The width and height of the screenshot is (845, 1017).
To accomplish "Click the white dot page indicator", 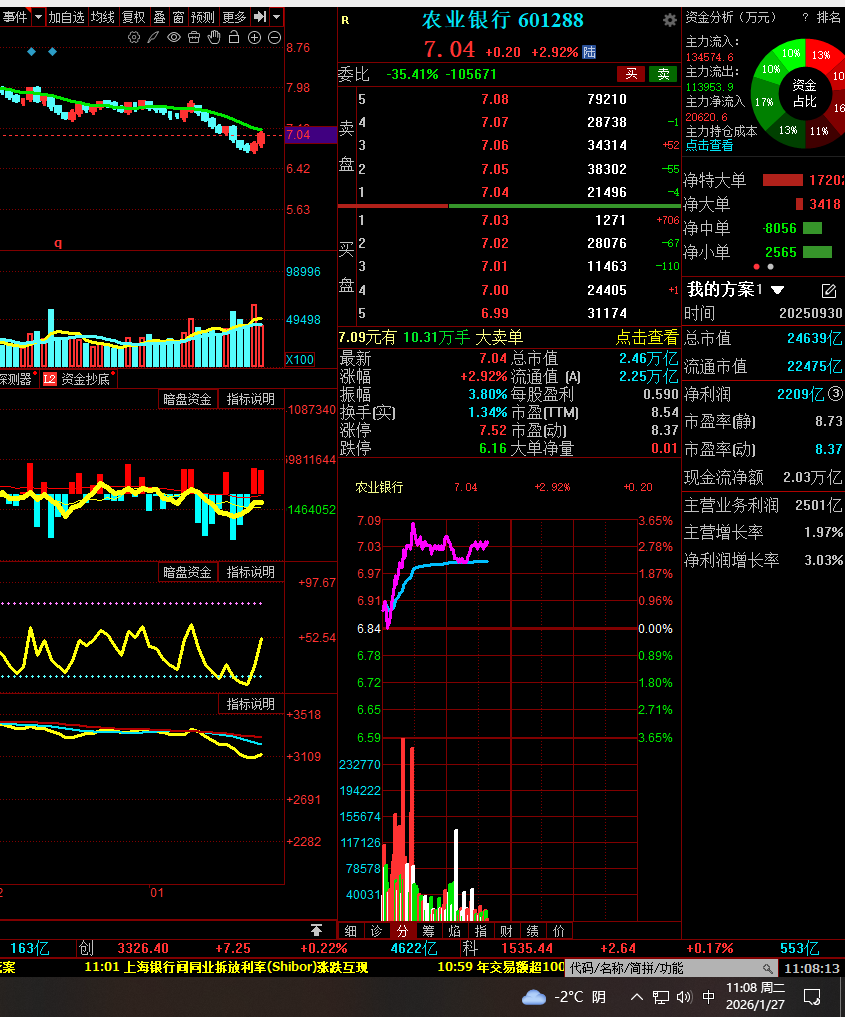I will point(770,267).
